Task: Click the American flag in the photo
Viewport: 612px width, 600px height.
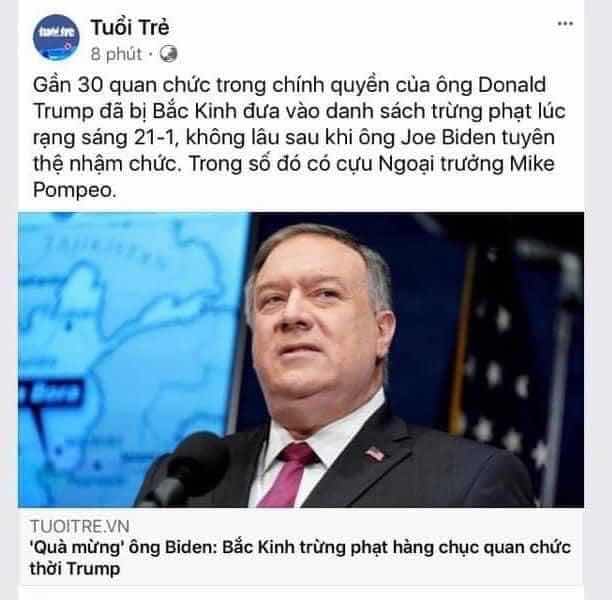Action: [x=515, y=371]
